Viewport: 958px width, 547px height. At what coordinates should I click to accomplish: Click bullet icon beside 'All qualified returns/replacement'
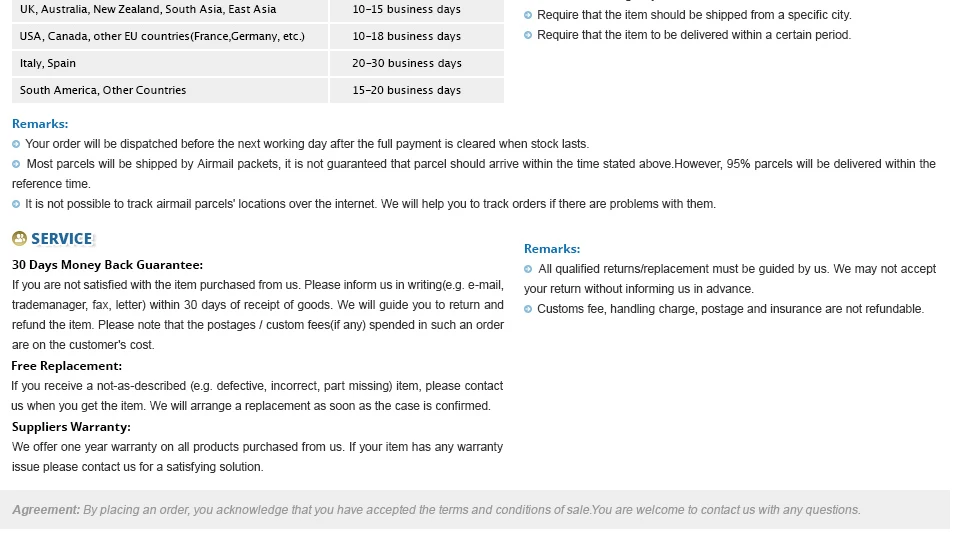[x=528, y=269]
